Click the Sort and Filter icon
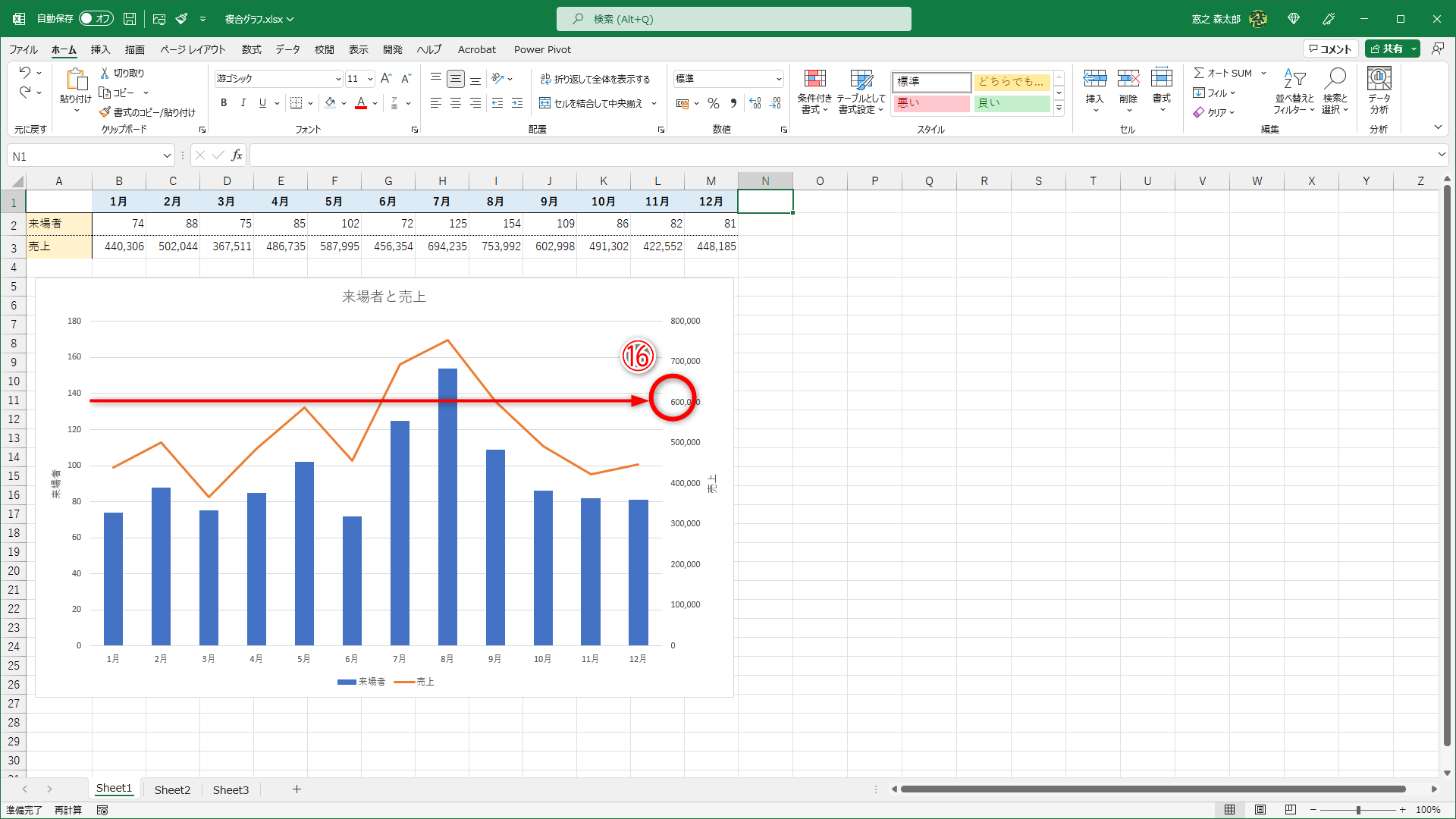 tap(1294, 79)
